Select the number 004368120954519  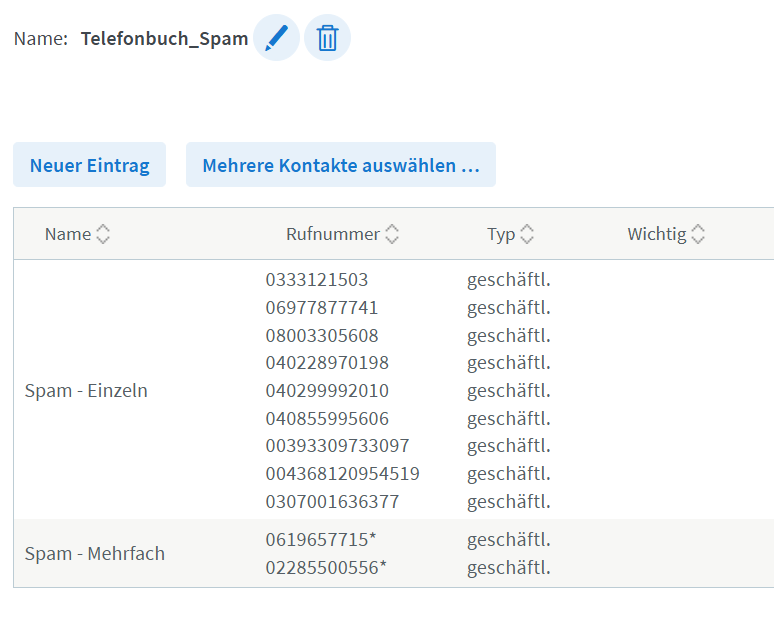[342, 473]
